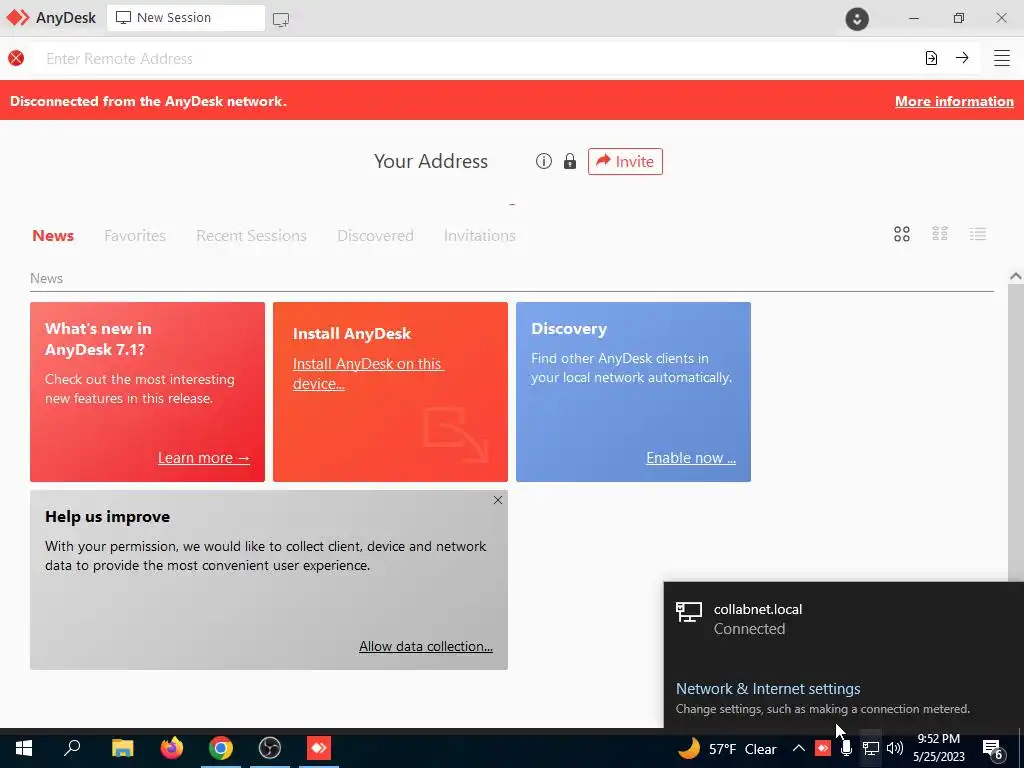Click the round download arrow icon in title bar
The width and height of the screenshot is (1024, 768).
[x=857, y=19]
